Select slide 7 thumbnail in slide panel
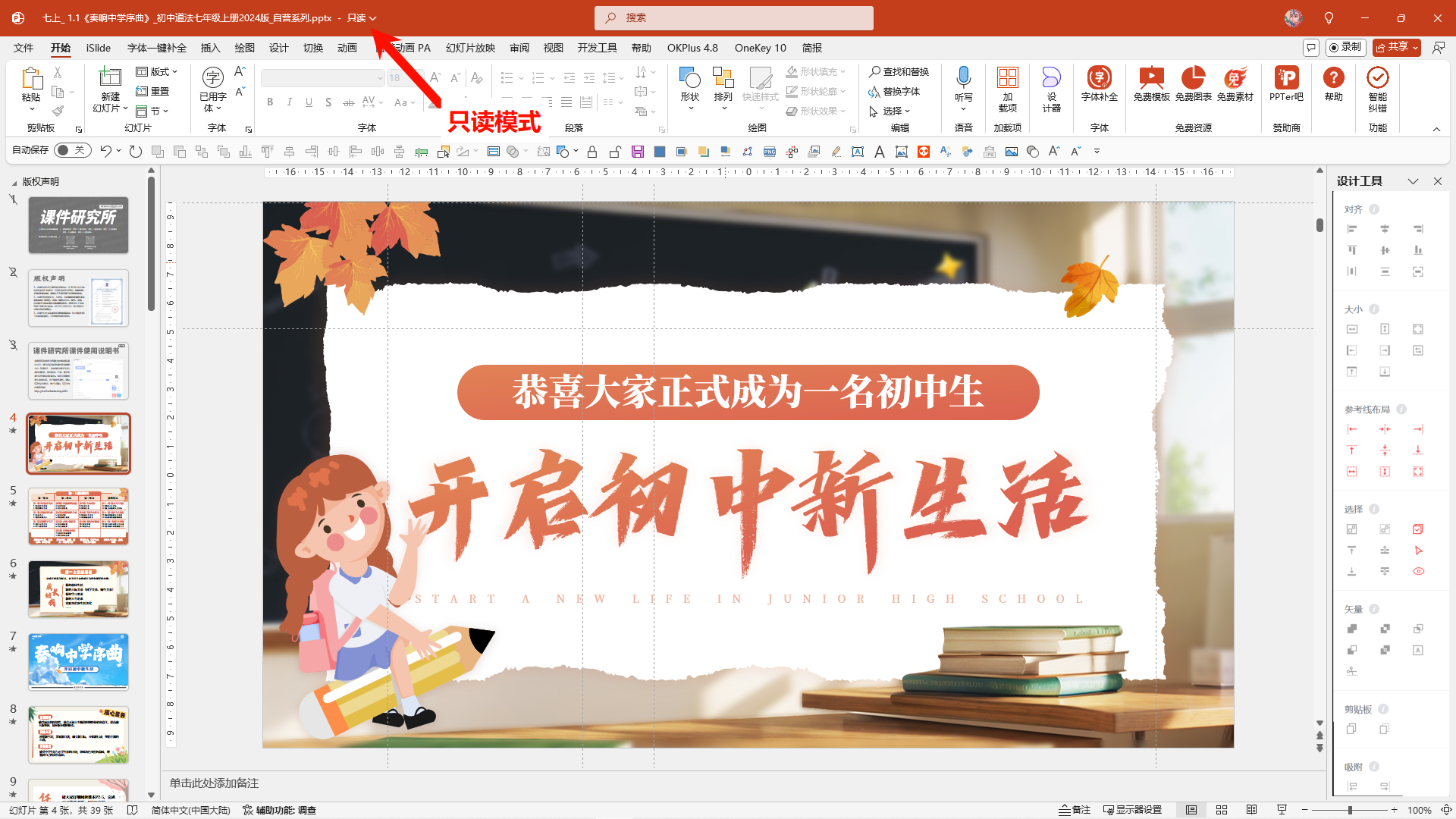1456x819 pixels. pyautogui.click(x=78, y=661)
